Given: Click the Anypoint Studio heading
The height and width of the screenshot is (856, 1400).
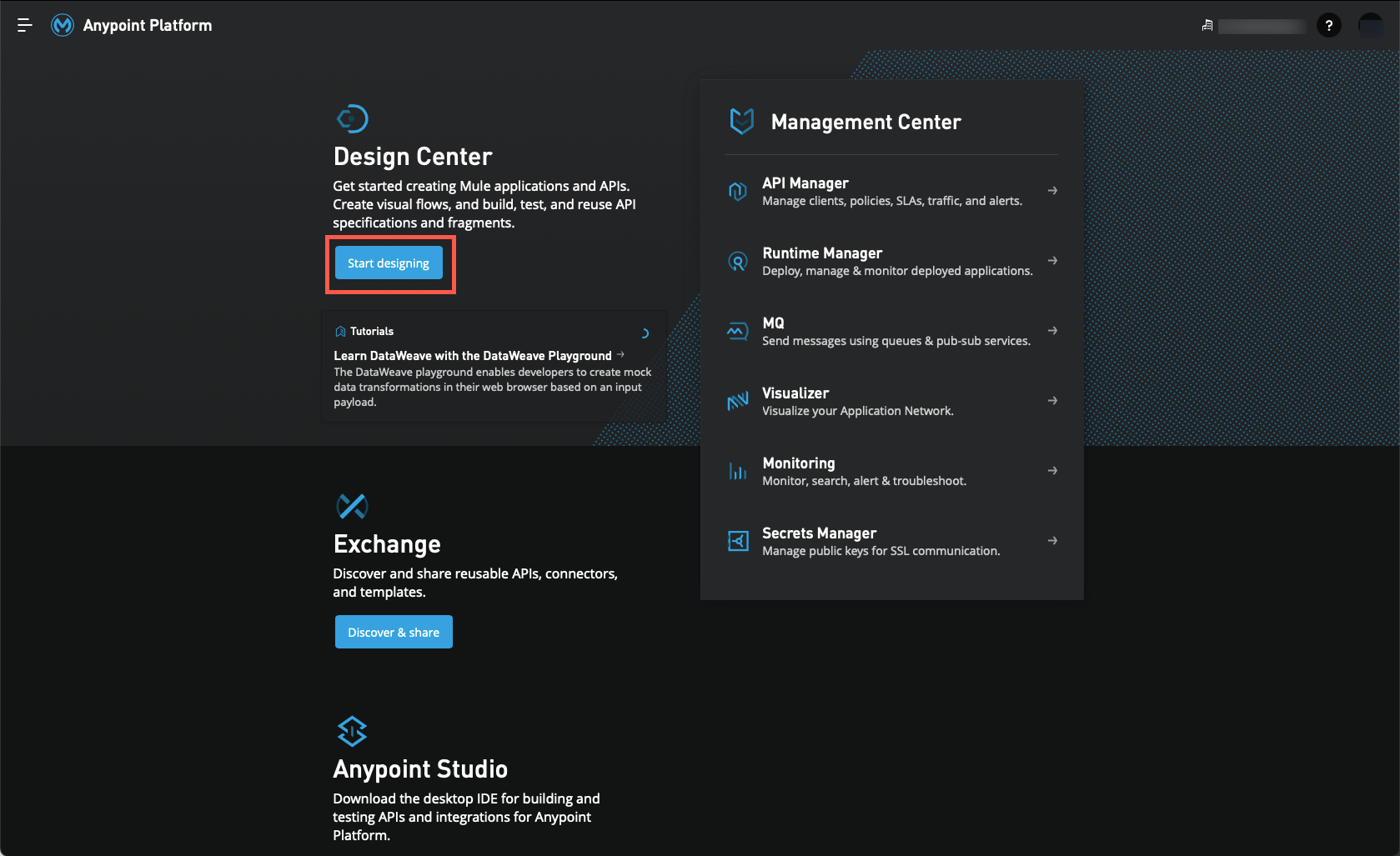Looking at the screenshot, I should tap(420, 769).
